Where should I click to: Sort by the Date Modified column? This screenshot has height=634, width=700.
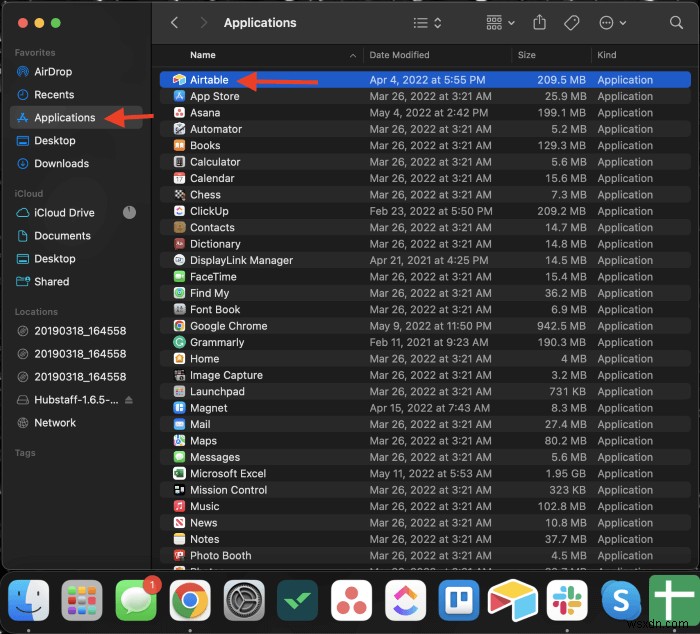pyautogui.click(x=399, y=55)
